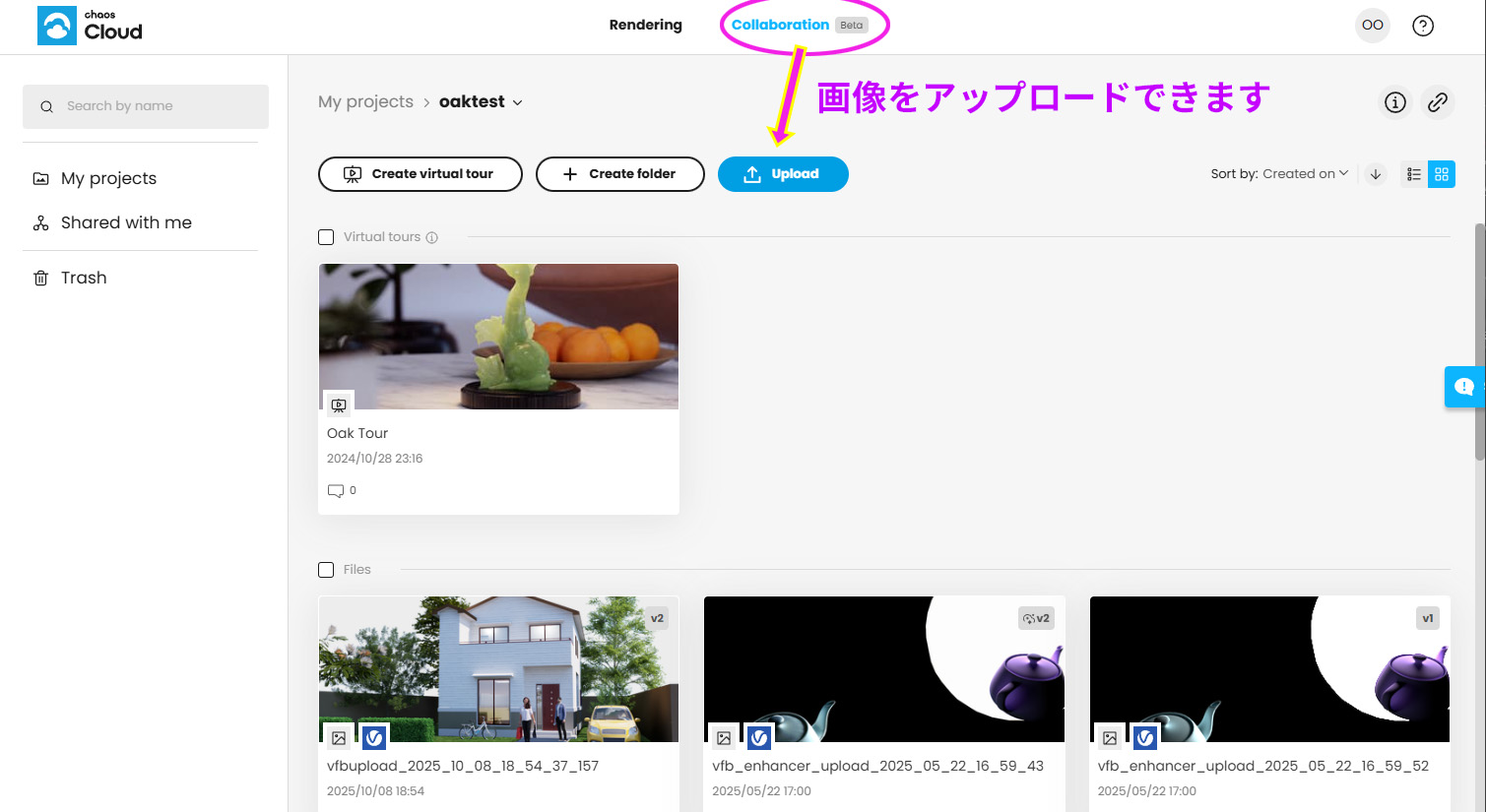
Task: Open the Collaboration Beta tab
Action: (780, 26)
